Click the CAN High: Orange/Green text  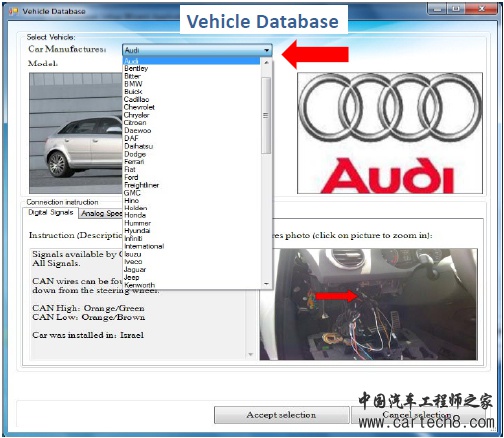(x=88, y=308)
